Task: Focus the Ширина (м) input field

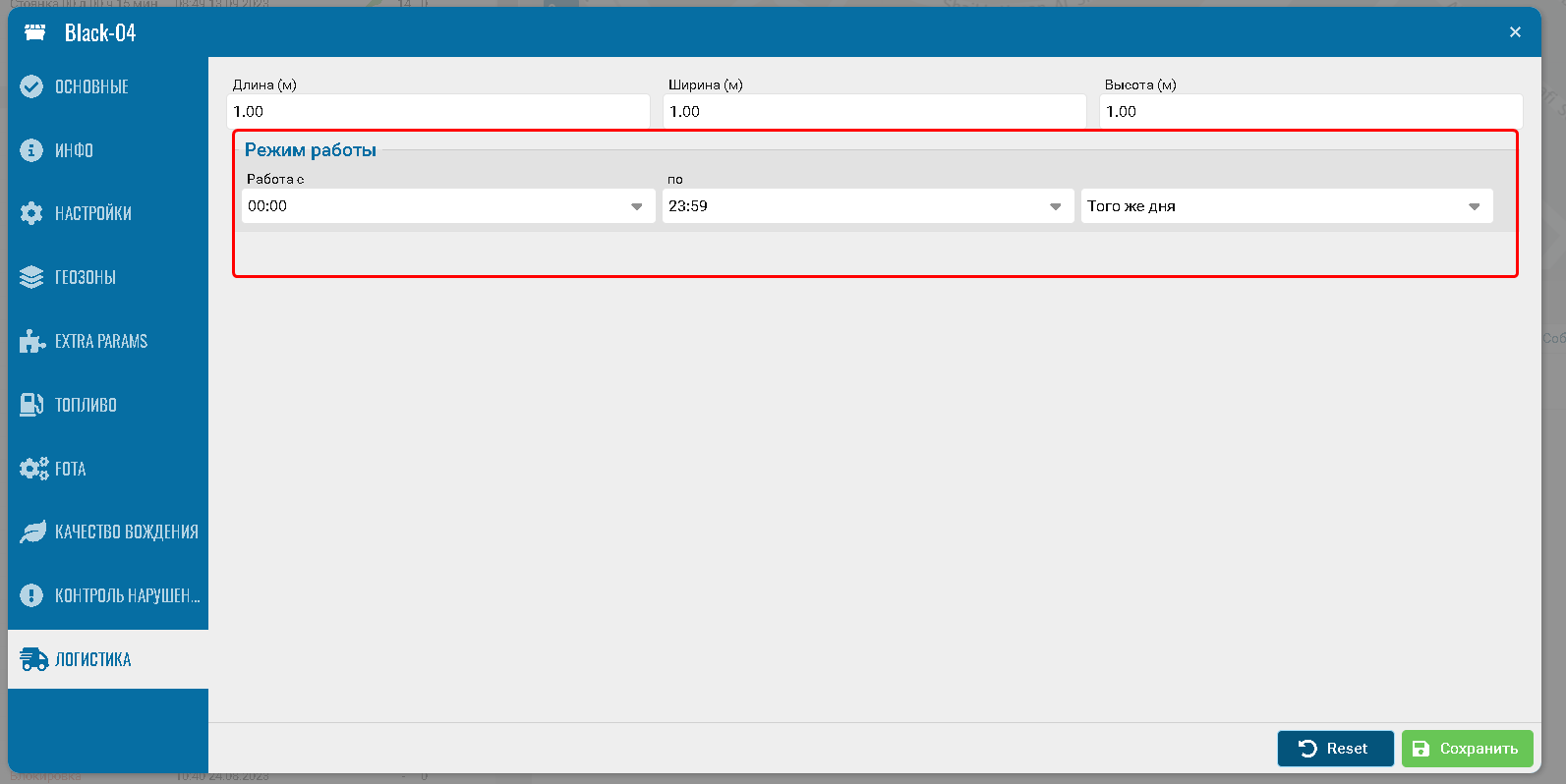Action: [875, 112]
